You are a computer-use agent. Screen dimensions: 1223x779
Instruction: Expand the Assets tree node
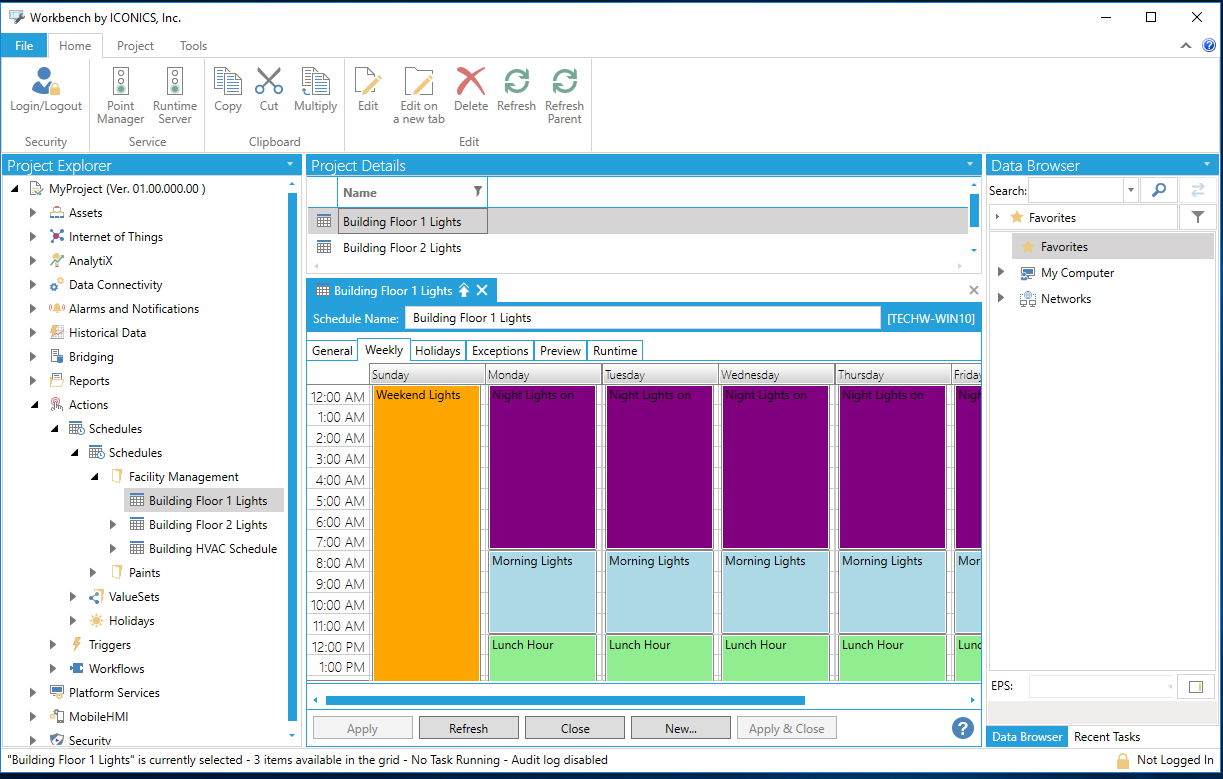(x=33, y=213)
